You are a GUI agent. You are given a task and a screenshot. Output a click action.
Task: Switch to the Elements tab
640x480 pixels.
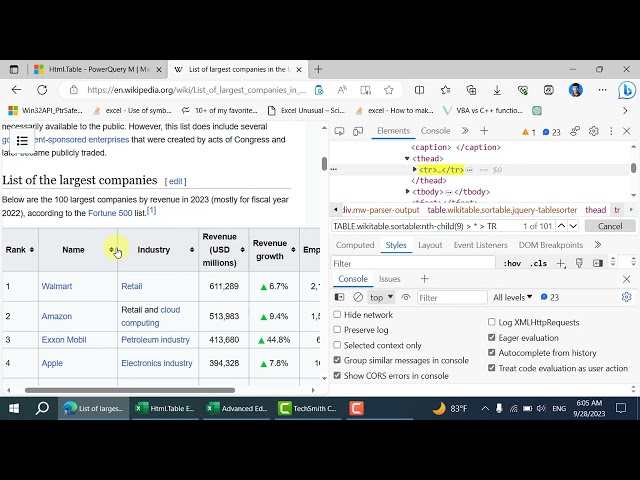click(x=393, y=131)
